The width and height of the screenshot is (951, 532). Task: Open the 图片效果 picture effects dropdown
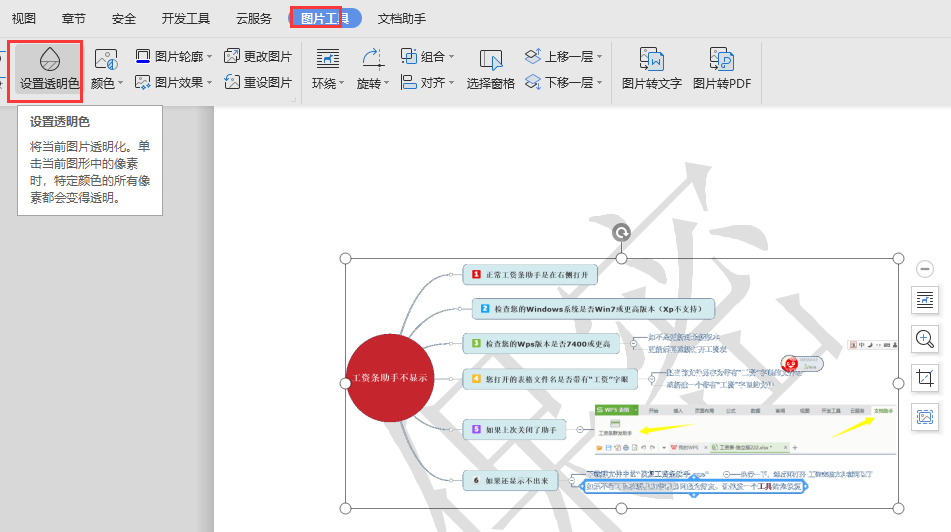174,82
